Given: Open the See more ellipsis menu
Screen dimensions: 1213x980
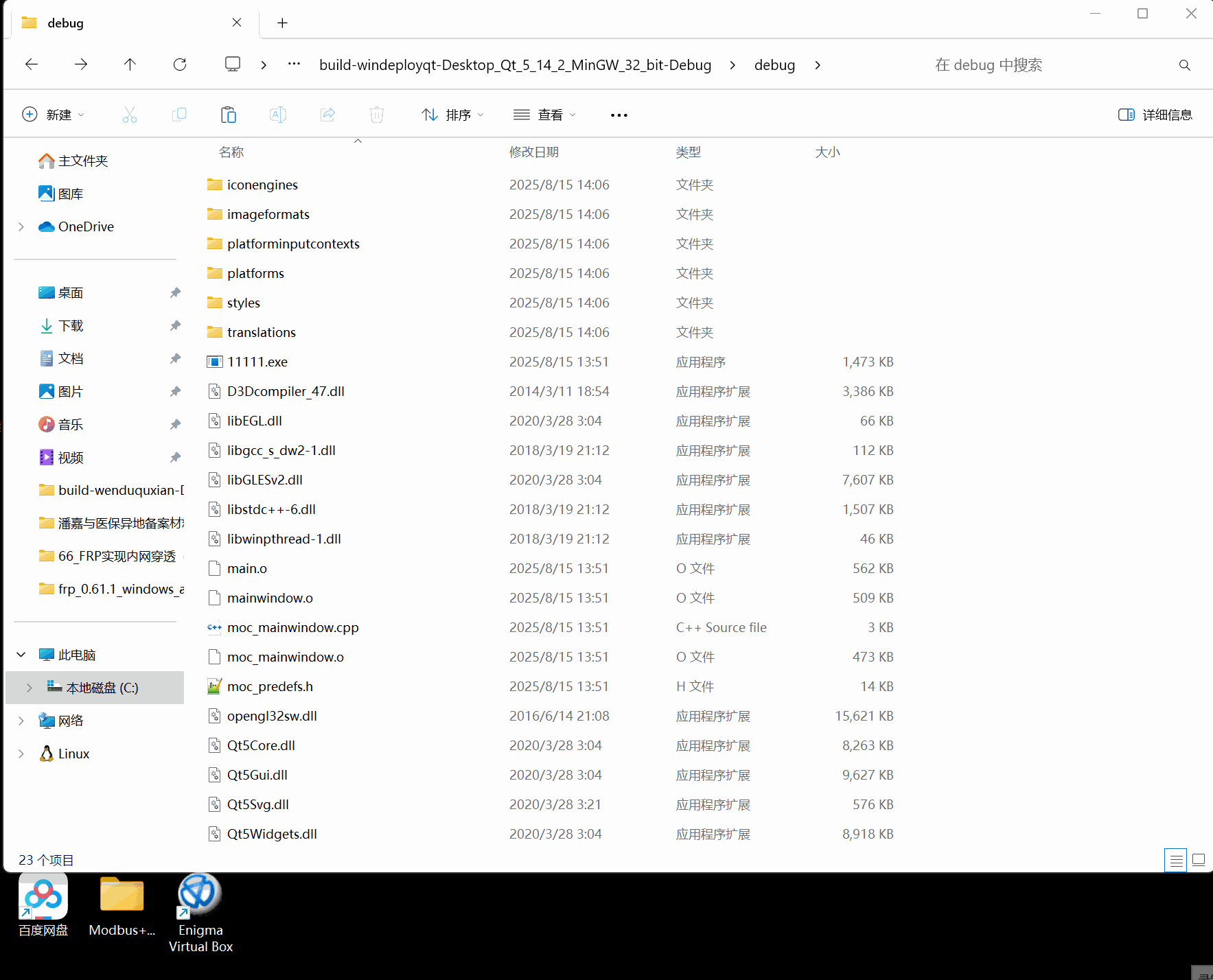Looking at the screenshot, I should point(619,115).
